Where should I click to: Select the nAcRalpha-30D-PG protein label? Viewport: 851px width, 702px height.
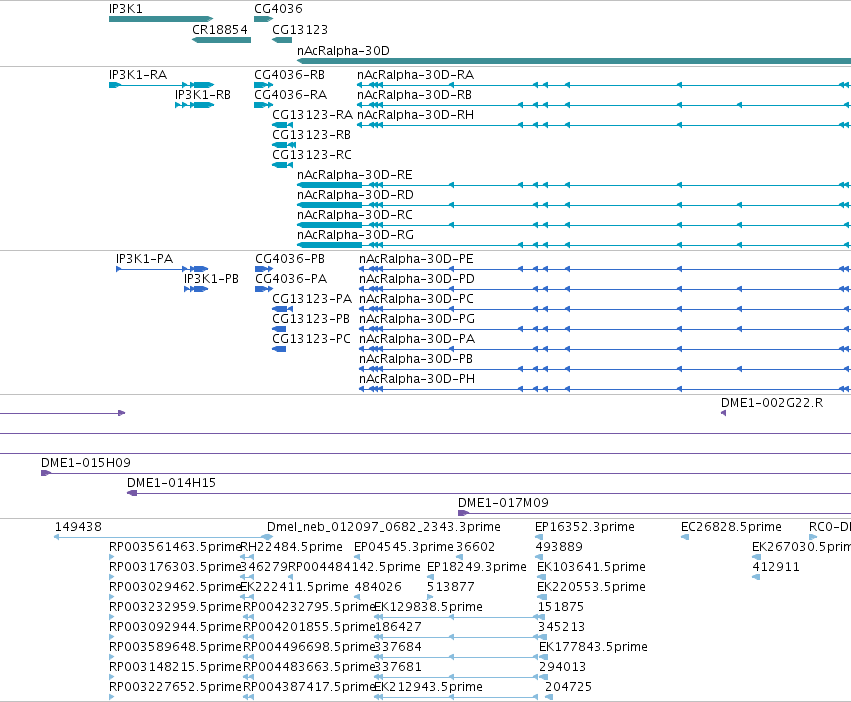(x=417, y=319)
